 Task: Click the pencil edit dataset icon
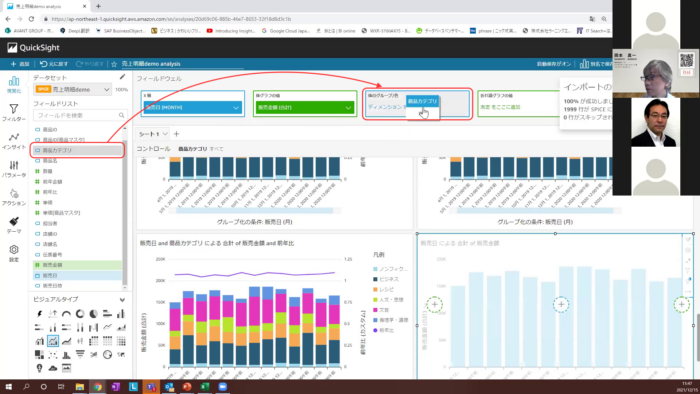[122, 77]
